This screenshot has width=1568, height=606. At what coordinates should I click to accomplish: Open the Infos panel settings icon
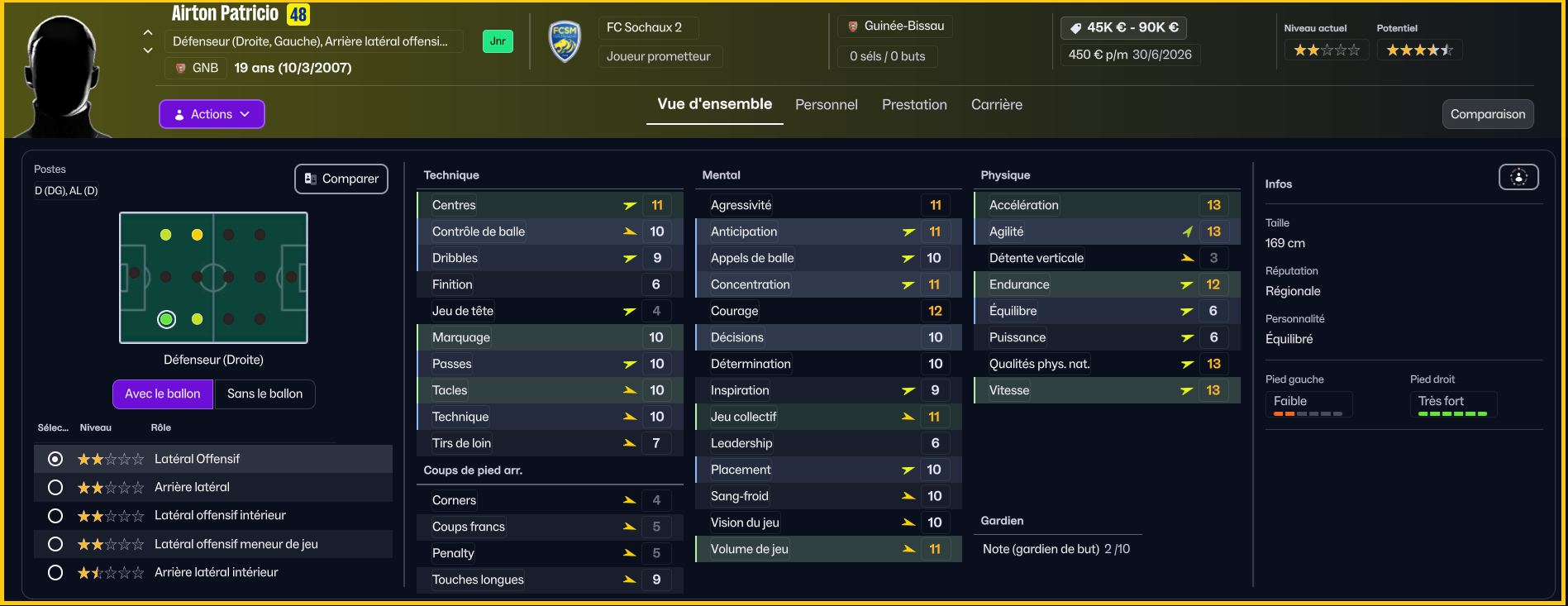tap(1518, 177)
